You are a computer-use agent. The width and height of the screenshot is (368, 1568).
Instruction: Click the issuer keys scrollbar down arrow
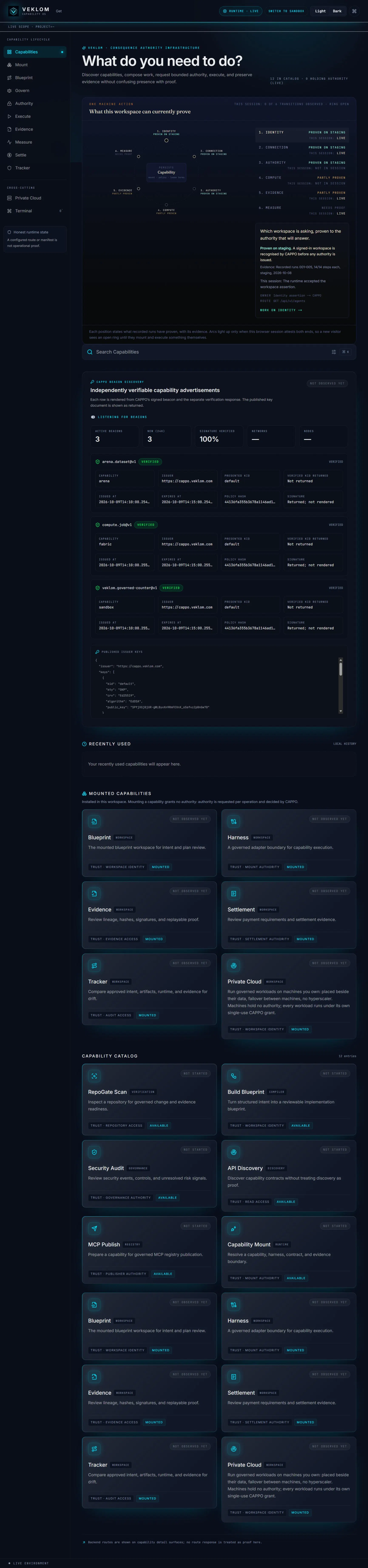pyautogui.click(x=341, y=711)
